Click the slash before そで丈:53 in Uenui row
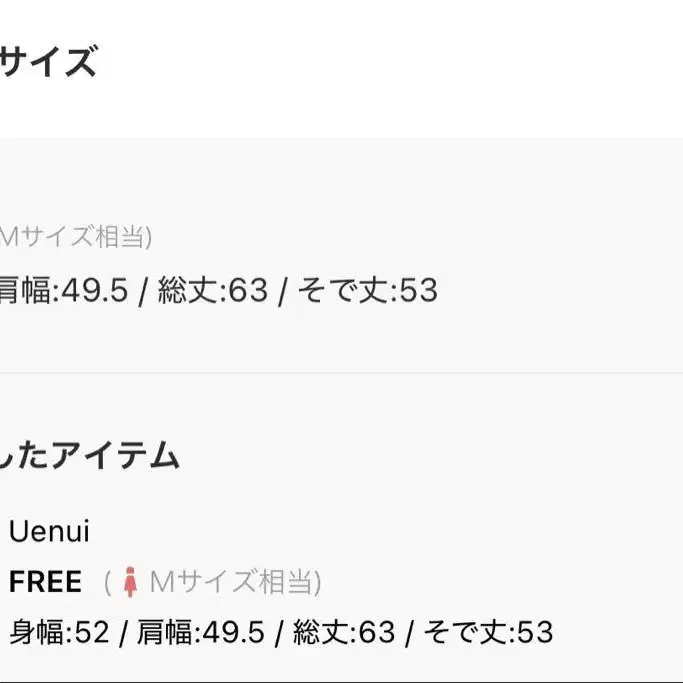Screen dimensions: 683x683 [x=410, y=632]
